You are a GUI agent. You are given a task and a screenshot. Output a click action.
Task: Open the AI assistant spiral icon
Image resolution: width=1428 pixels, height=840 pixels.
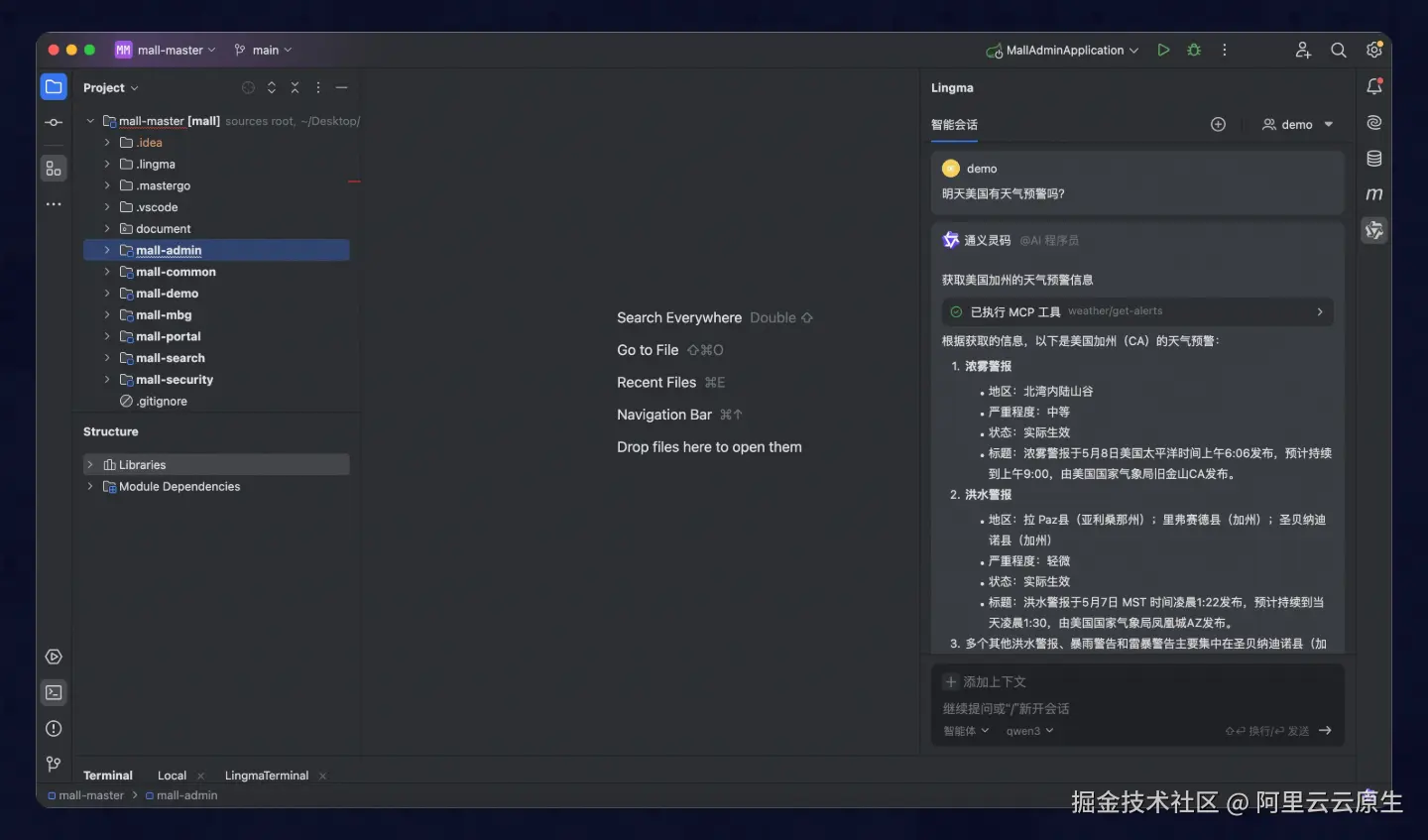pyautogui.click(x=1374, y=123)
